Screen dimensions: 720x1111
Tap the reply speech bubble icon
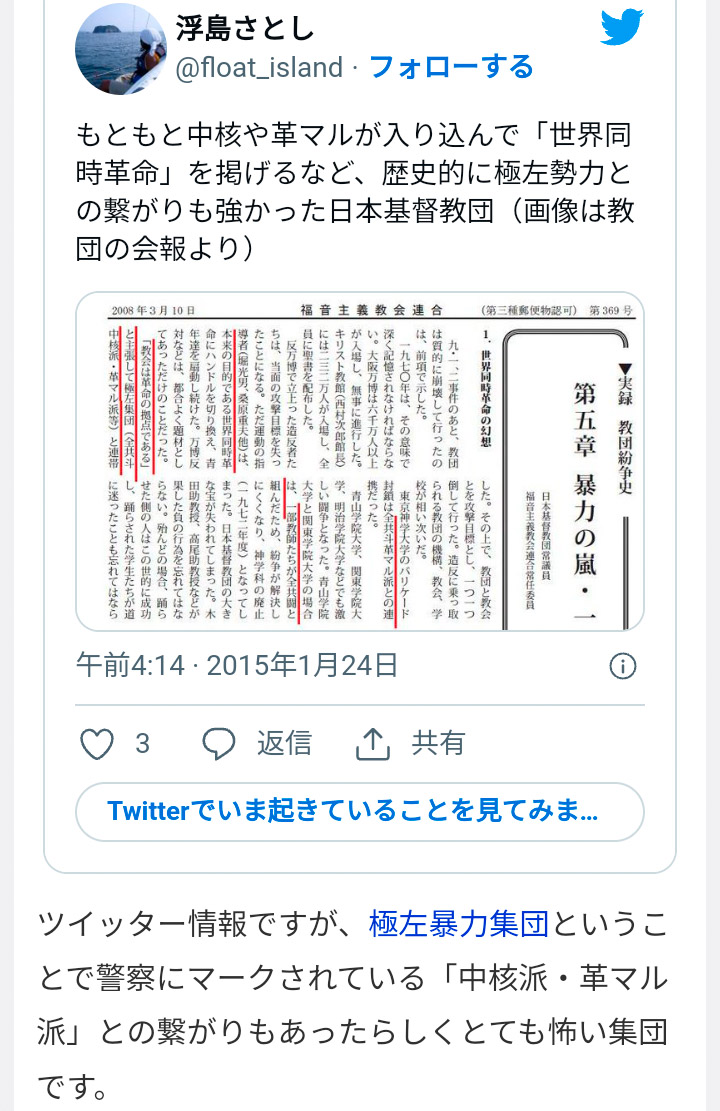coord(219,744)
